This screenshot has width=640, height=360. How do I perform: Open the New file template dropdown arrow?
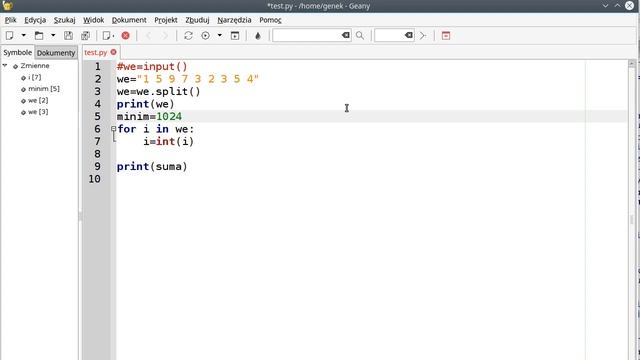[24, 36]
